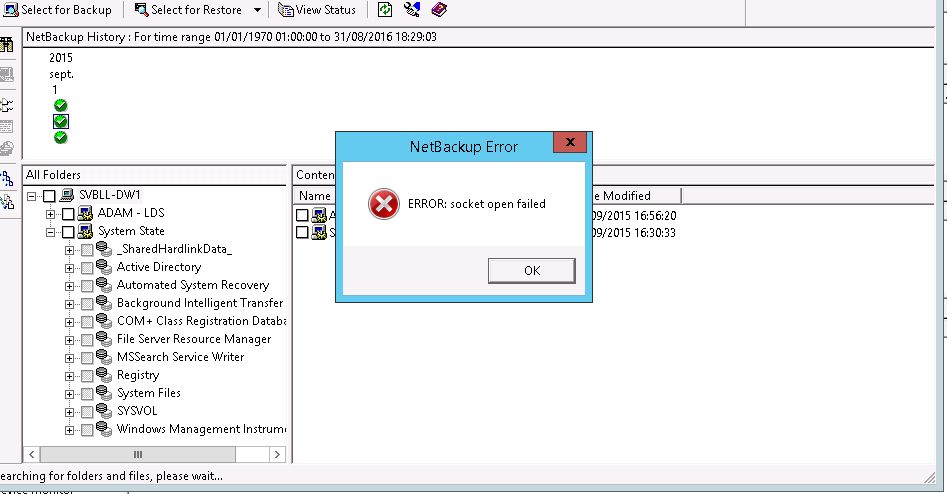The image size is (947, 494).
Task: Click the toolbar icon between refresh and help book
Action: pos(412,10)
